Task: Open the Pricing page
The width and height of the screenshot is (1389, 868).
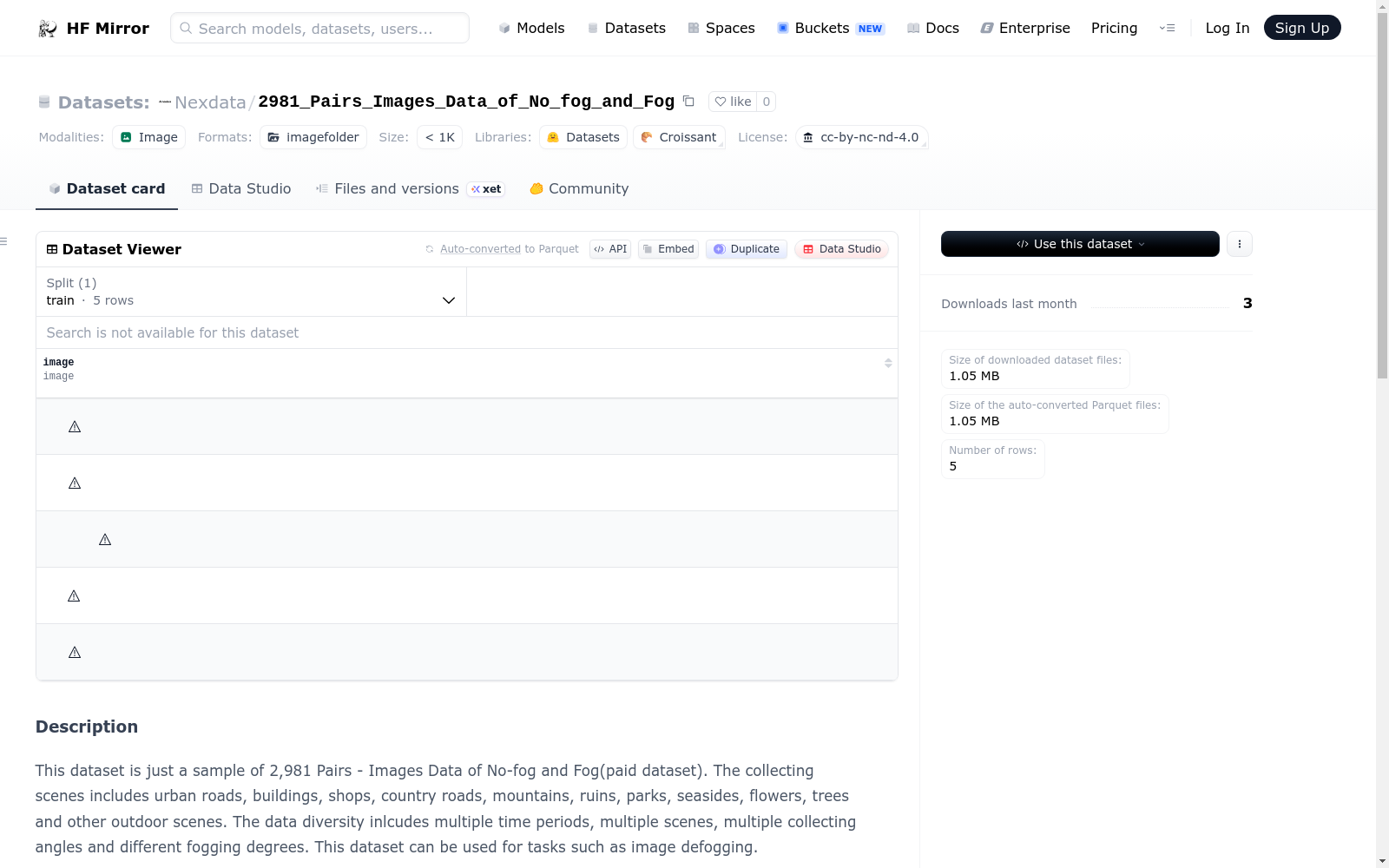Action: (1114, 28)
